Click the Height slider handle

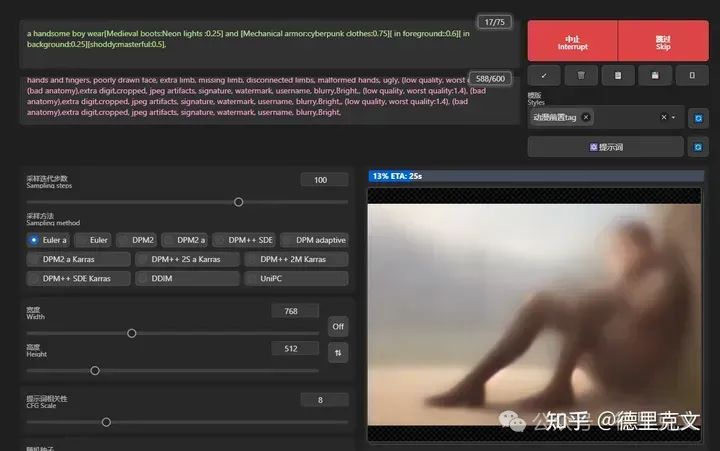pos(95,371)
